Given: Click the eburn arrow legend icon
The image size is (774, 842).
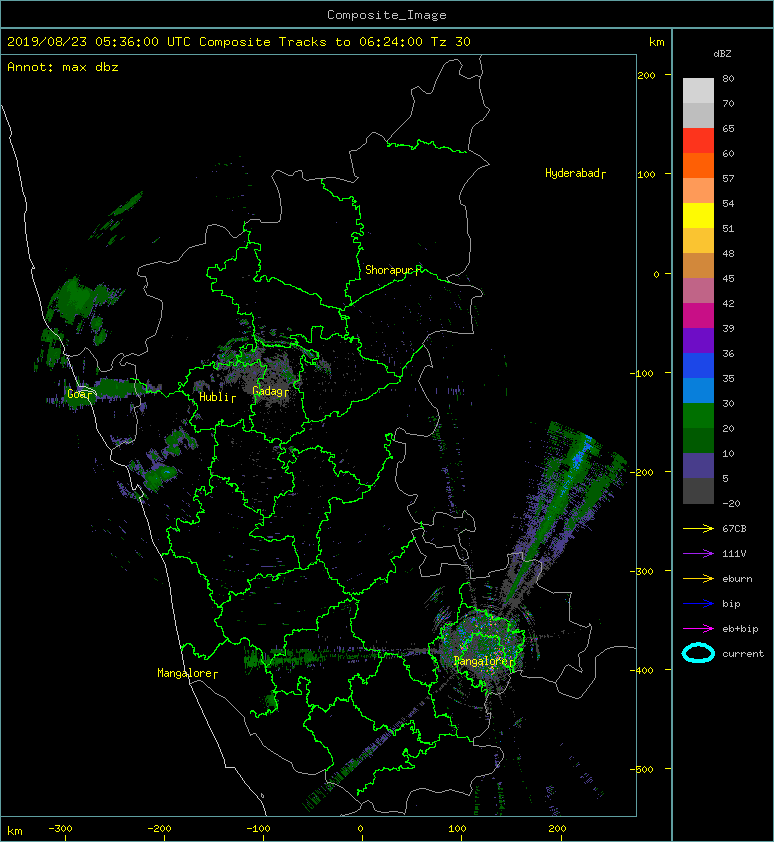Looking at the screenshot, I should click(698, 578).
